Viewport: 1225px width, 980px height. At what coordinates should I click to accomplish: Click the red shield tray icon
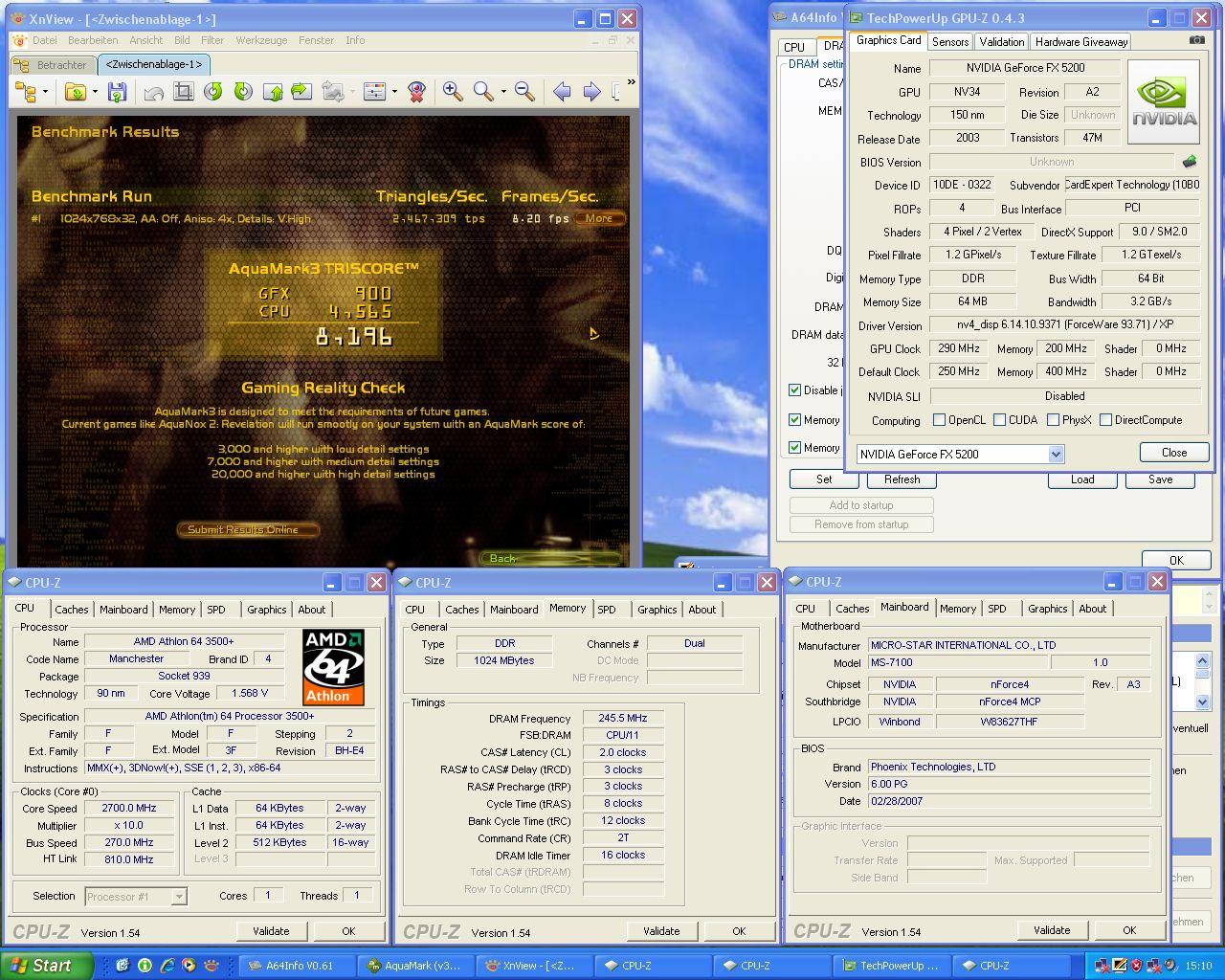(x=1136, y=966)
